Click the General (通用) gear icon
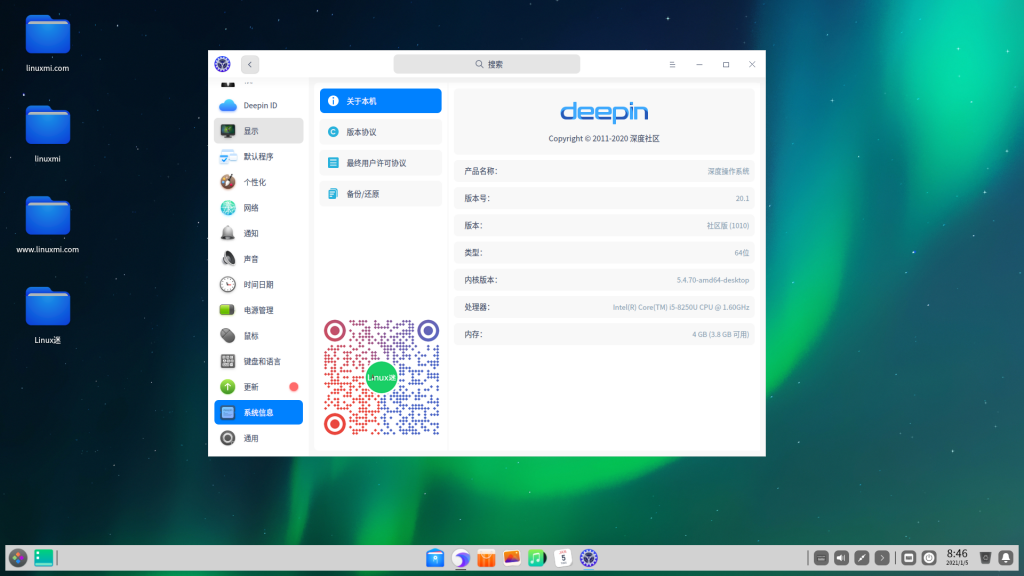The image size is (1024, 576). (228, 438)
